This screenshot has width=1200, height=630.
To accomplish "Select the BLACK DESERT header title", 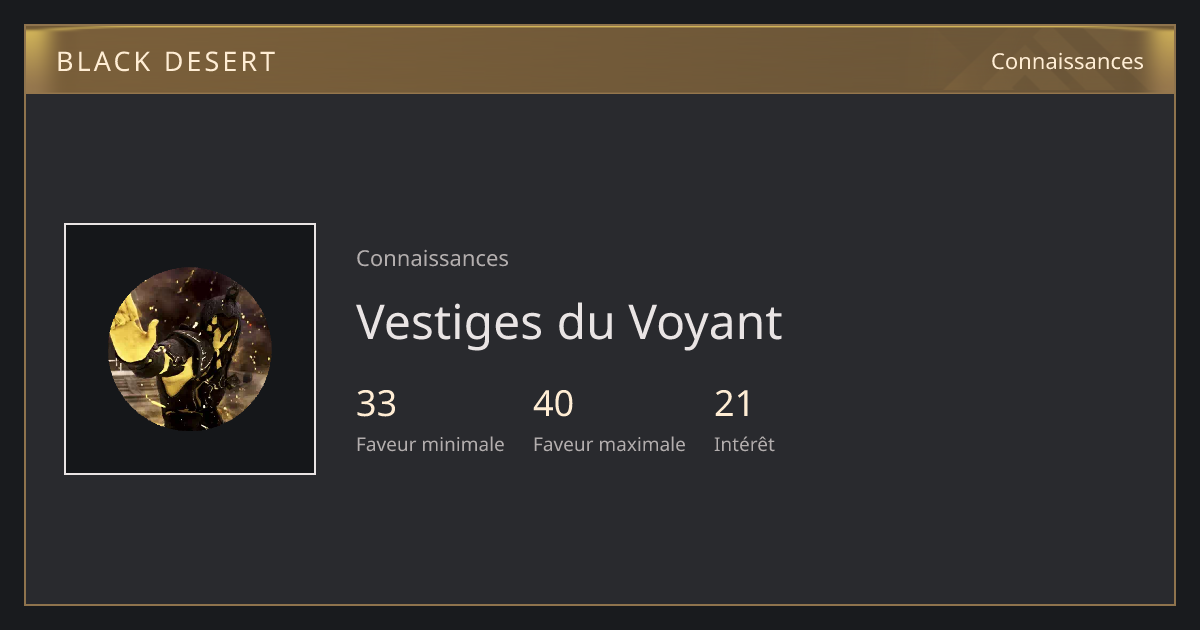I will click(166, 62).
